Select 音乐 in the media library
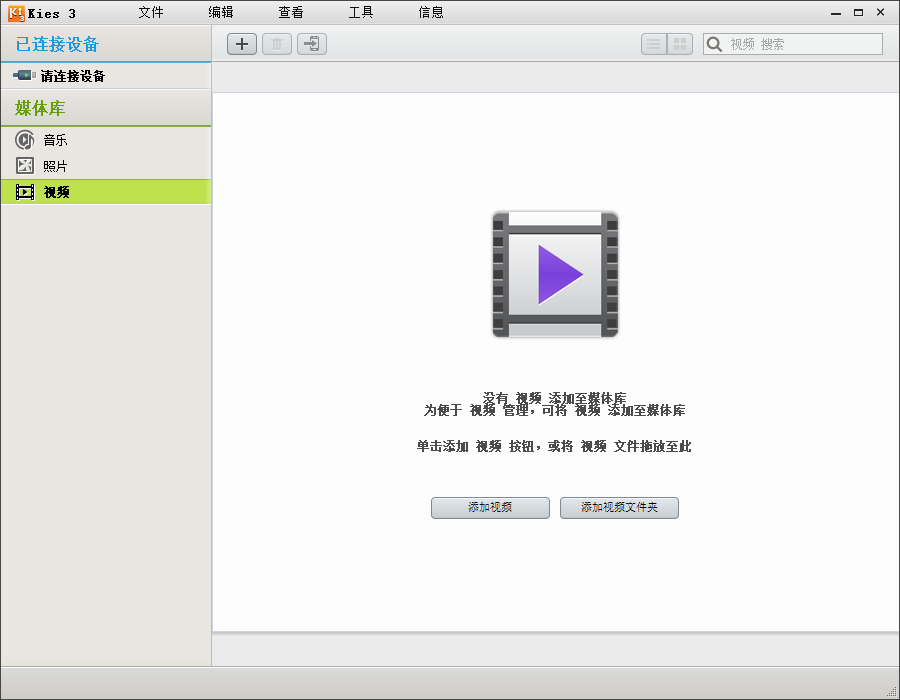The height and width of the screenshot is (700, 900). pyautogui.click(x=106, y=139)
